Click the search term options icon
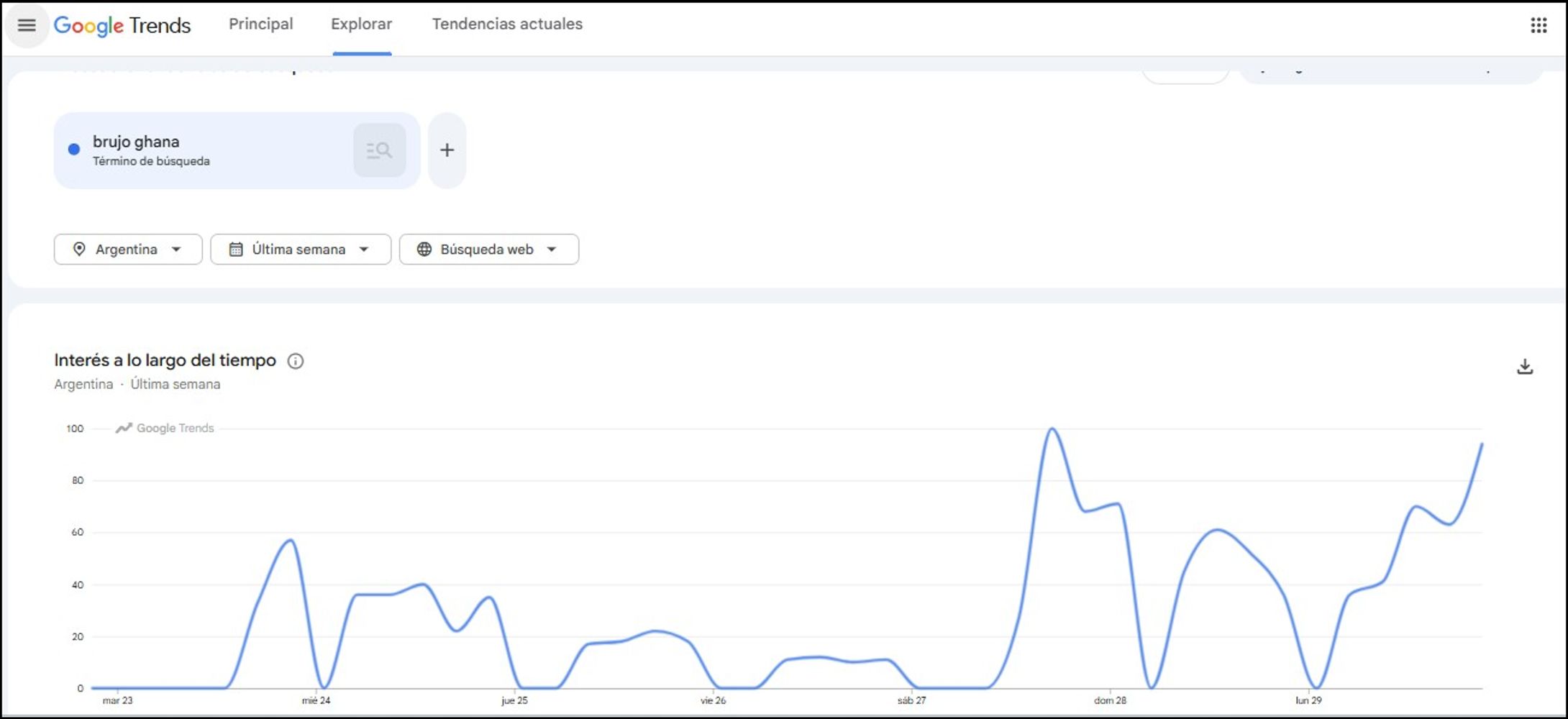1568x719 pixels. click(379, 150)
